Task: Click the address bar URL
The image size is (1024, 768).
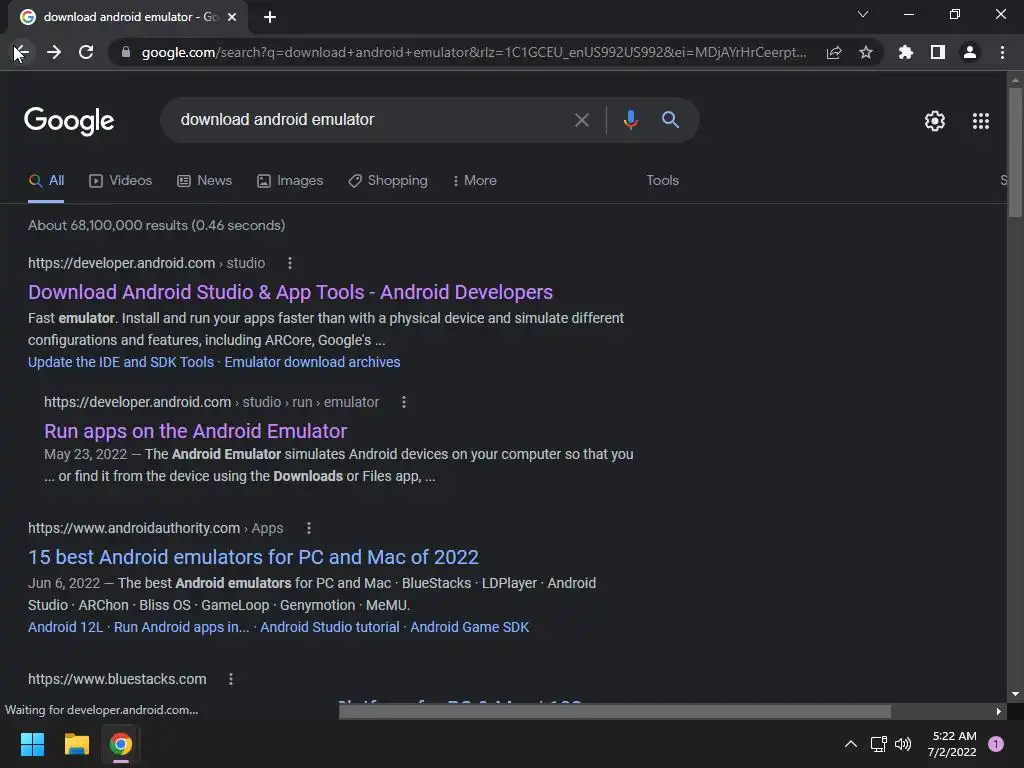Action: coord(473,52)
